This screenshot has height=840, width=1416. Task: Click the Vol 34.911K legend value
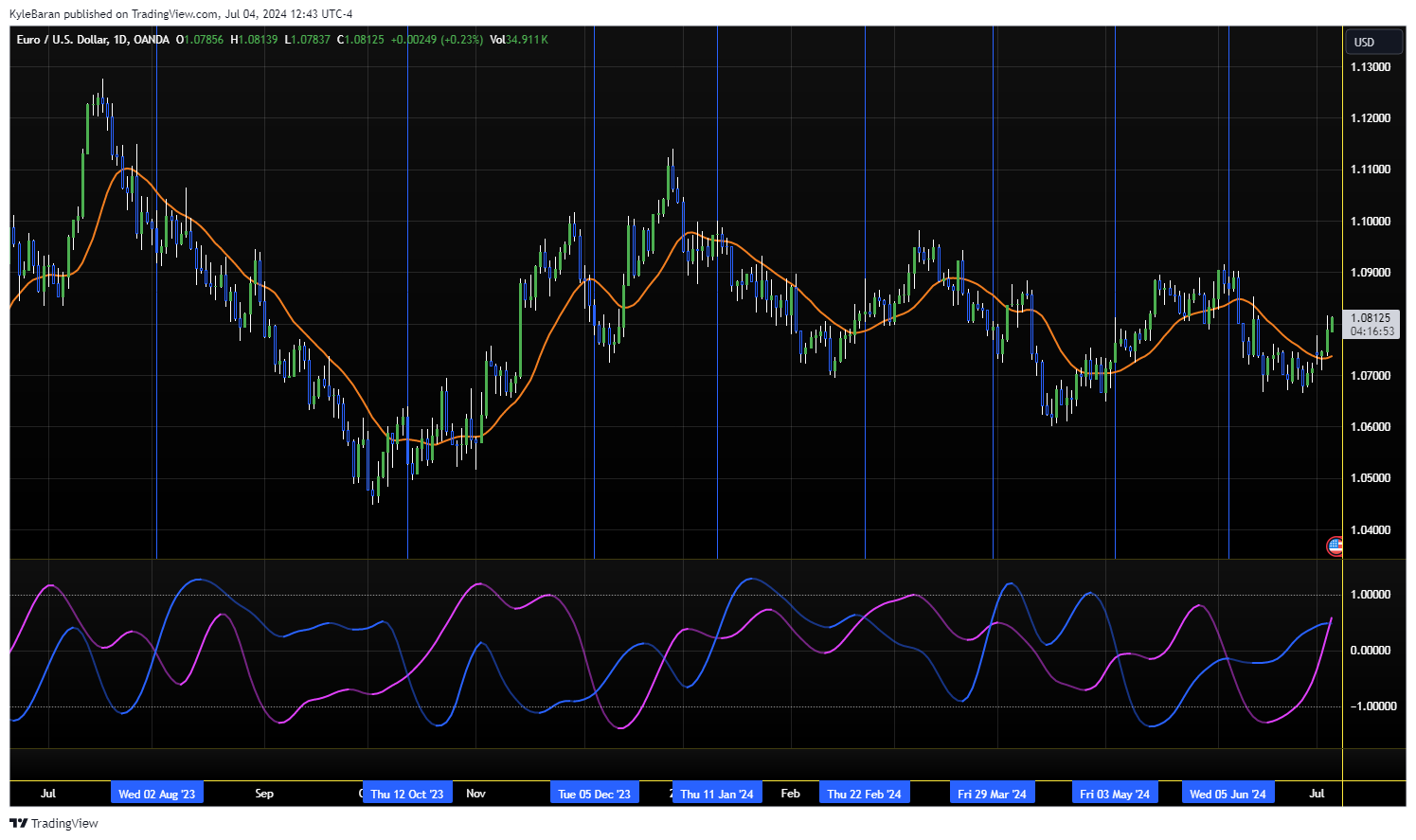tap(519, 40)
